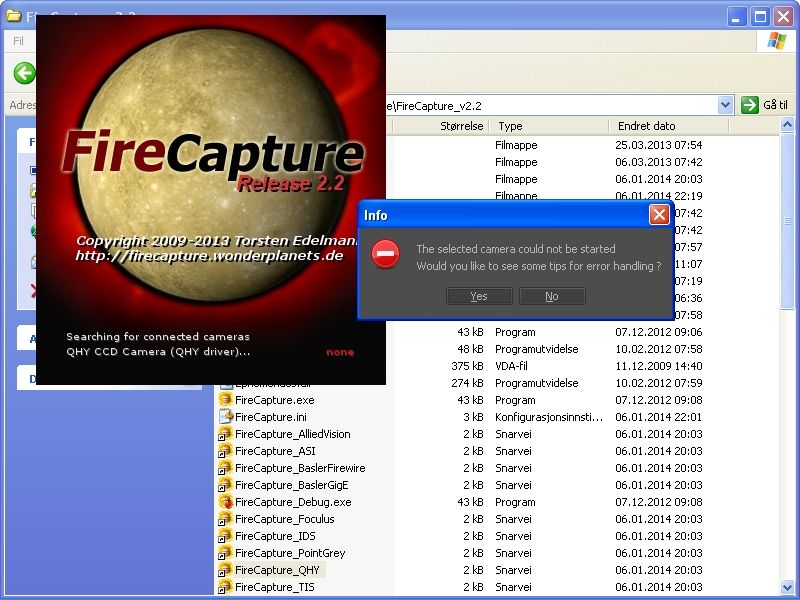800x600 pixels.
Task: Click the '48 kB' size cell
Action: [470, 349]
